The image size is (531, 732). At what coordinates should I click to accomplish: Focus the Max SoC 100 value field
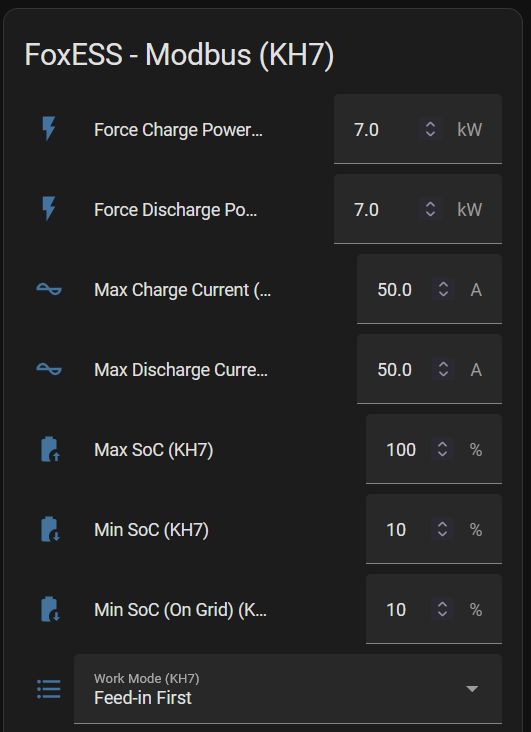click(401, 450)
